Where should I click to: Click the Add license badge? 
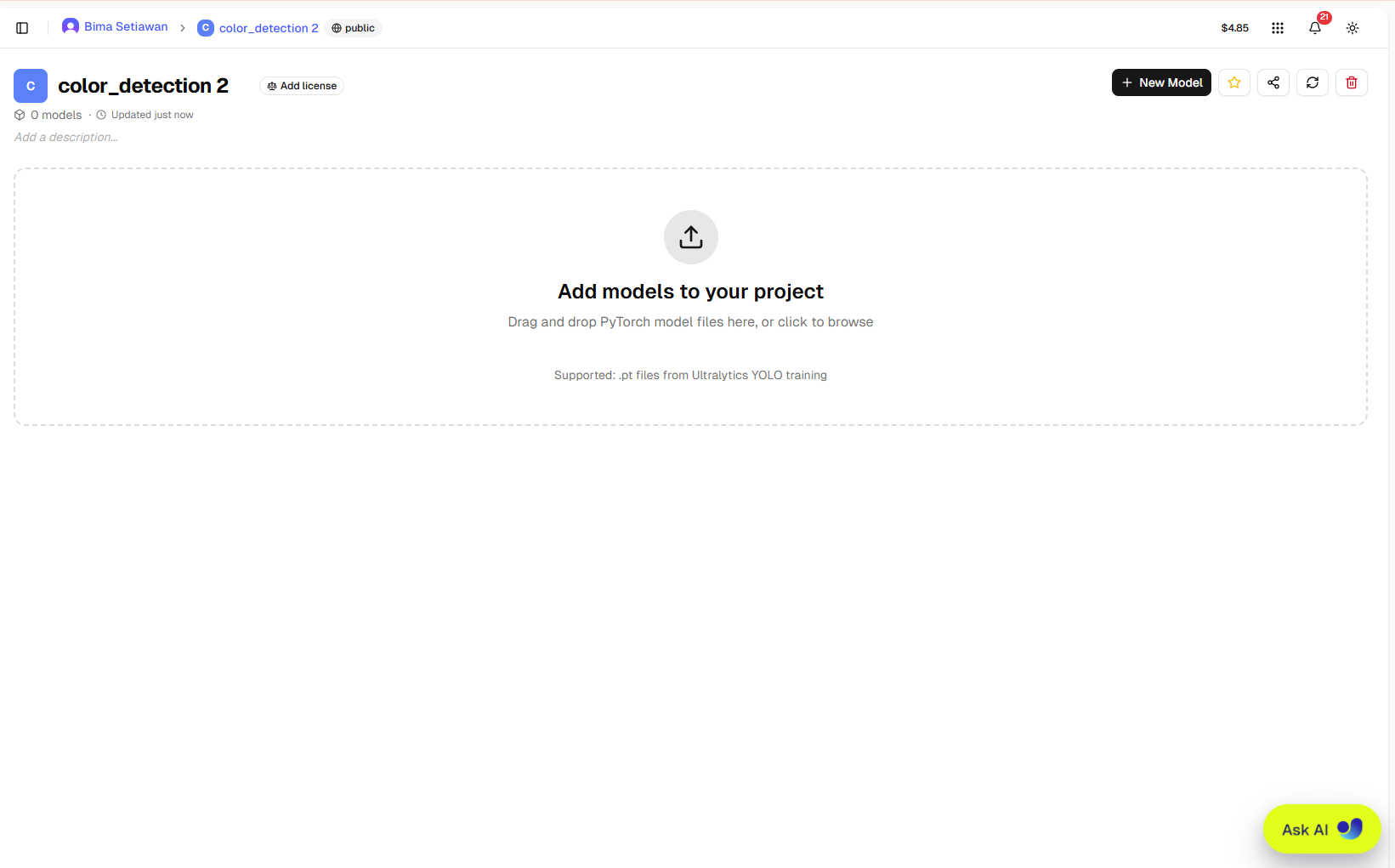pos(302,86)
